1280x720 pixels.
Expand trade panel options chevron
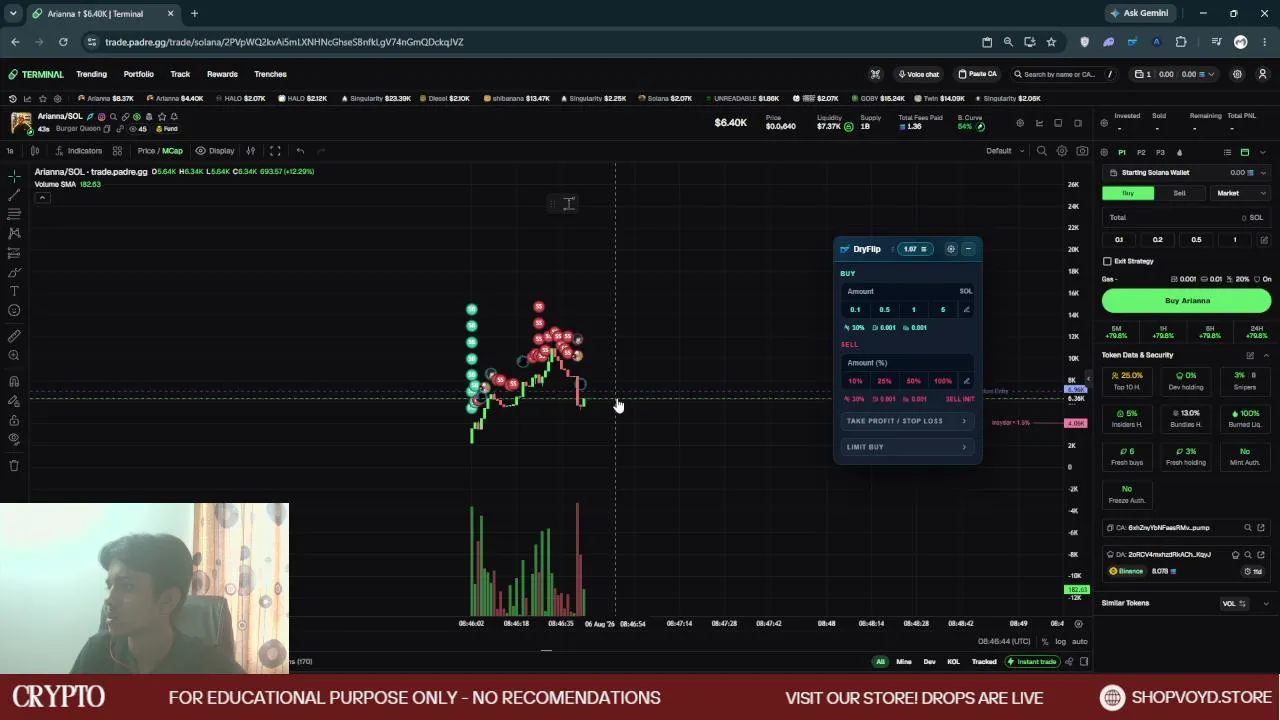coord(1263,152)
